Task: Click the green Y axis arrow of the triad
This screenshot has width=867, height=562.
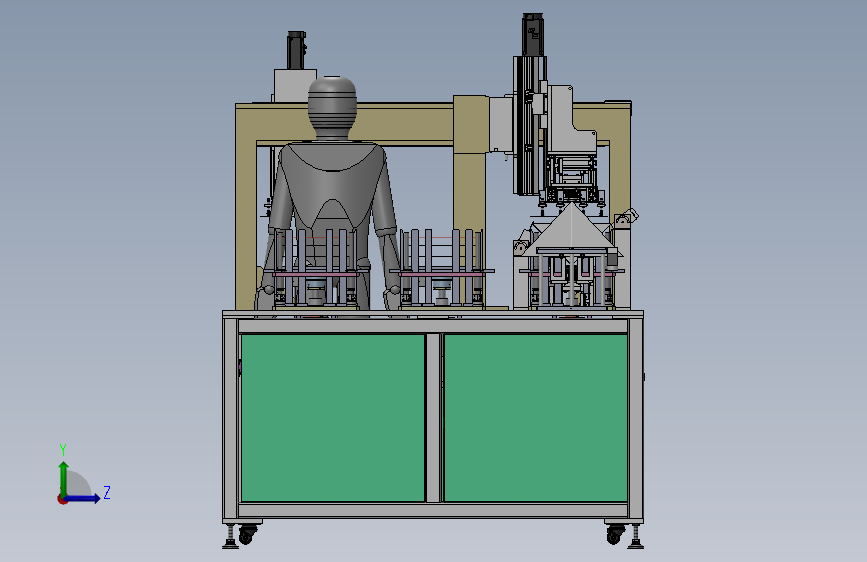Action: coord(64,479)
